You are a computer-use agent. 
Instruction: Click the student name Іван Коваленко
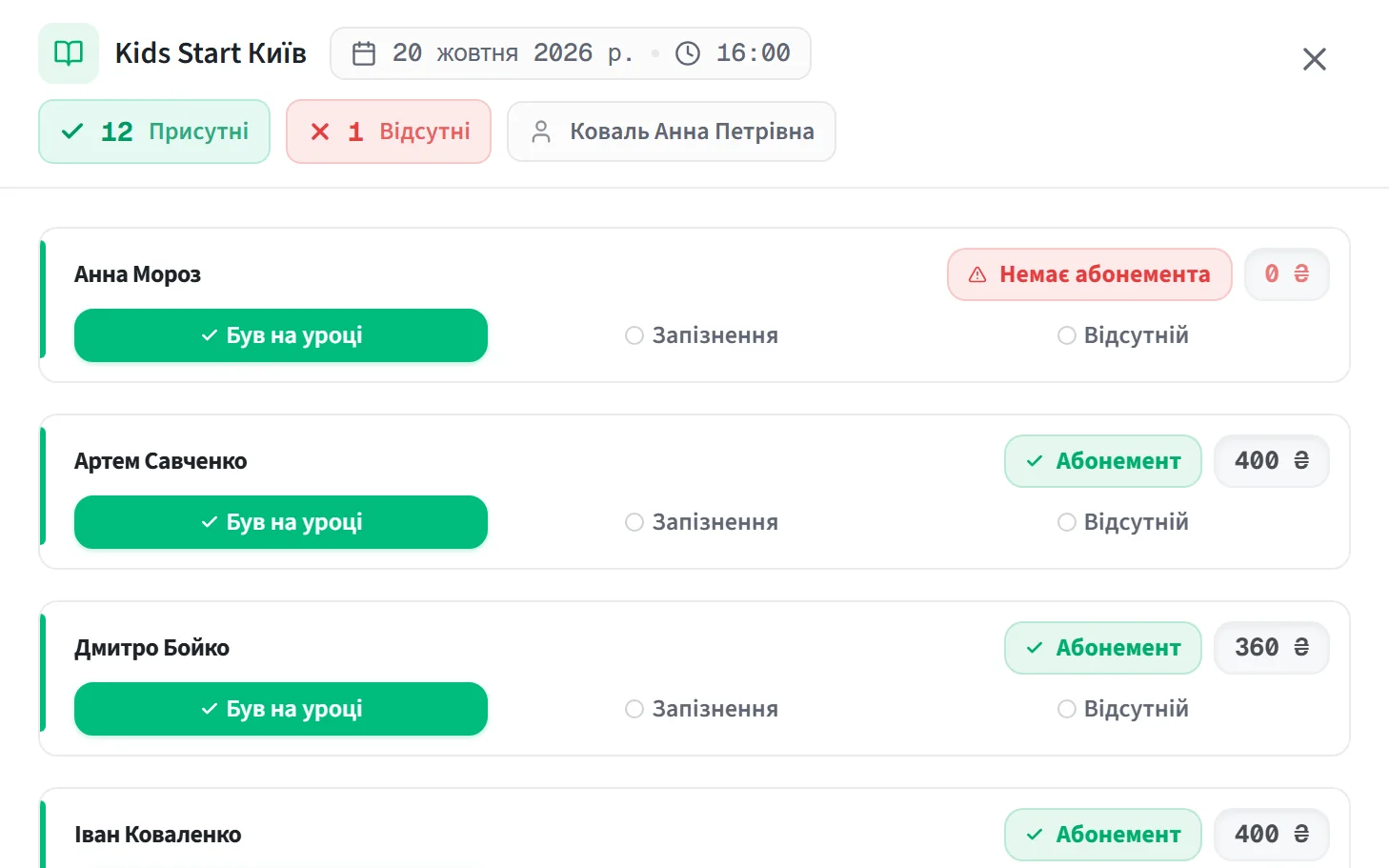[158, 835]
